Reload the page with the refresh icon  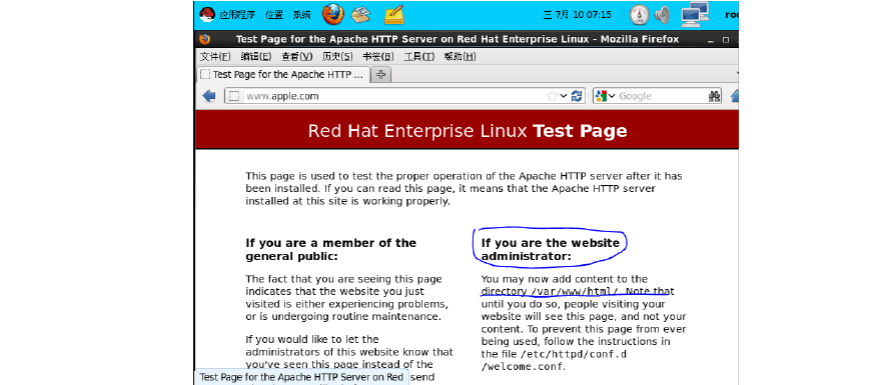click(577, 96)
